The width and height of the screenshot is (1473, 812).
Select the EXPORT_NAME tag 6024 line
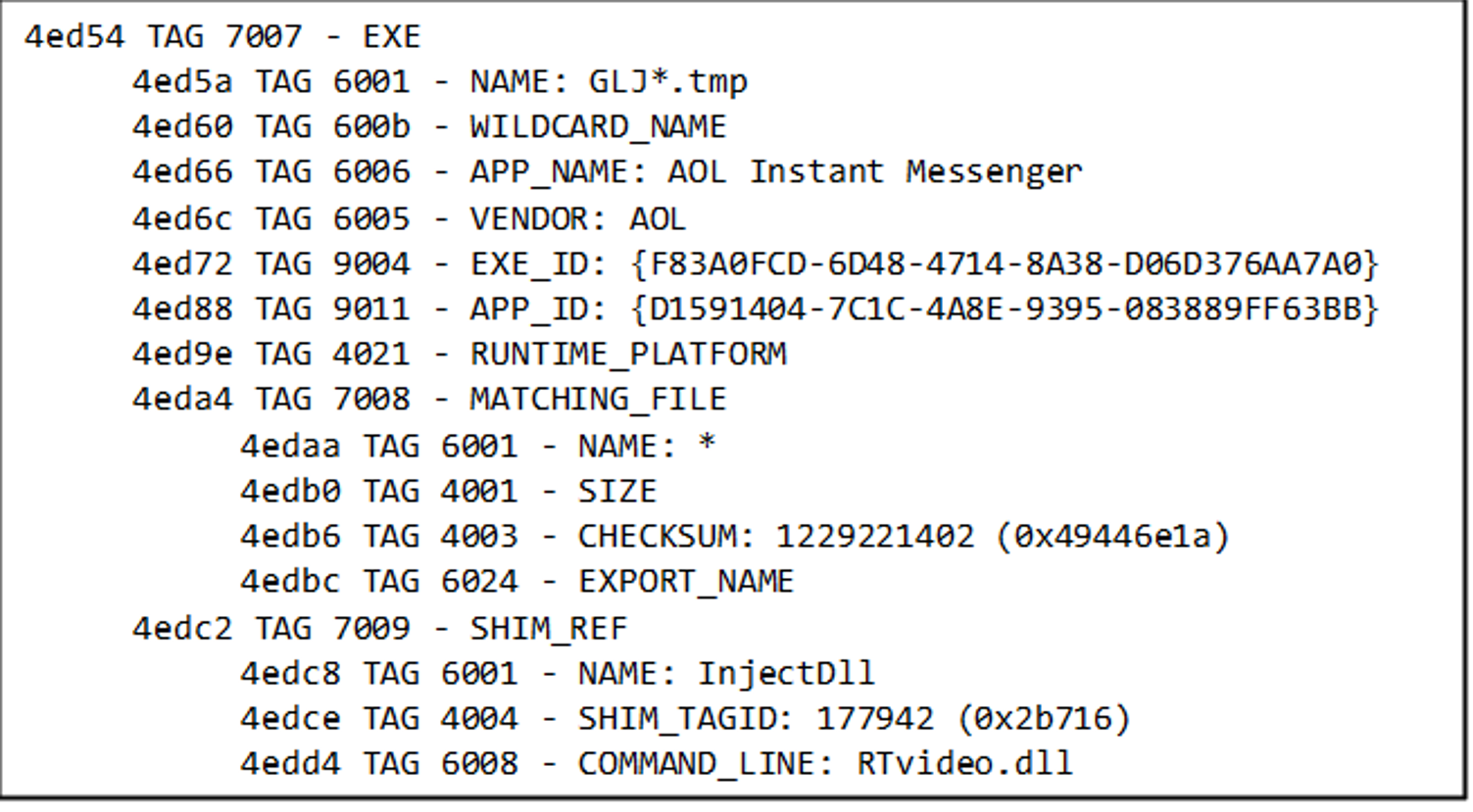pos(517,582)
